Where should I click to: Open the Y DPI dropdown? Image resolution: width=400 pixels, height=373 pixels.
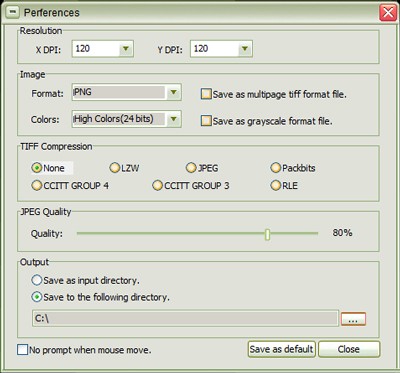(245, 49)
